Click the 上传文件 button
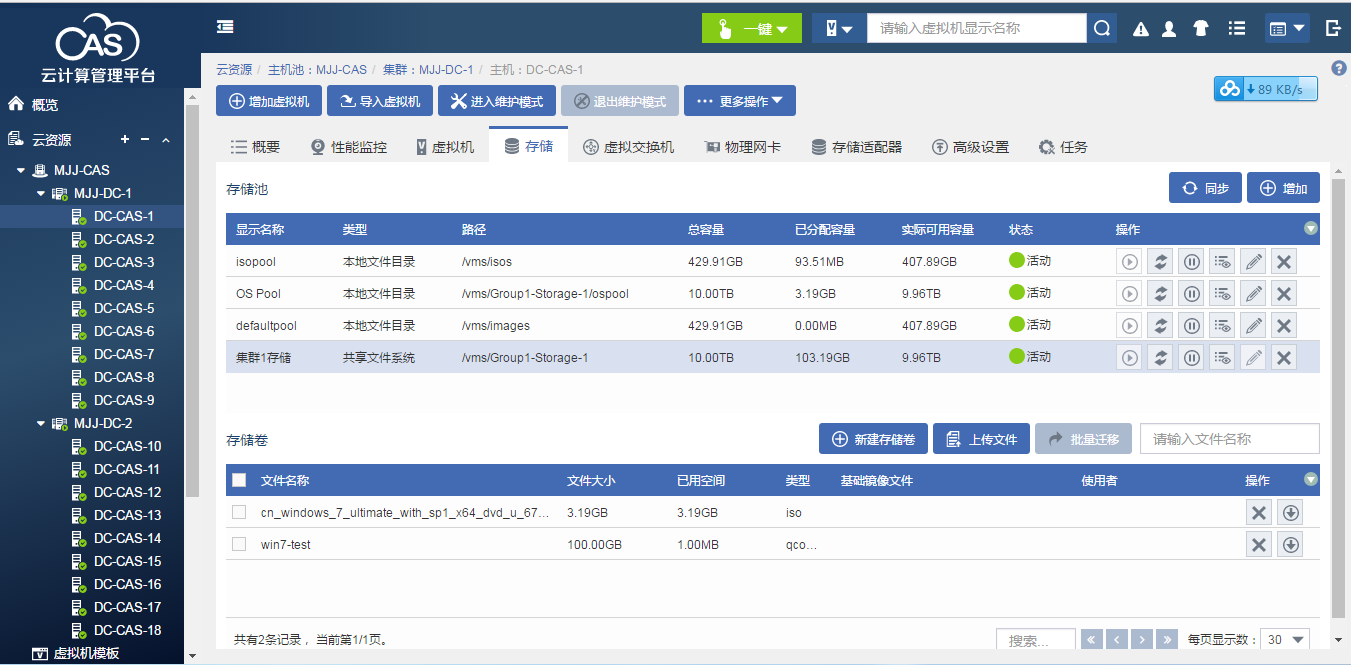The height and width of the screenshot is (665, 1351). pos(981,439)
